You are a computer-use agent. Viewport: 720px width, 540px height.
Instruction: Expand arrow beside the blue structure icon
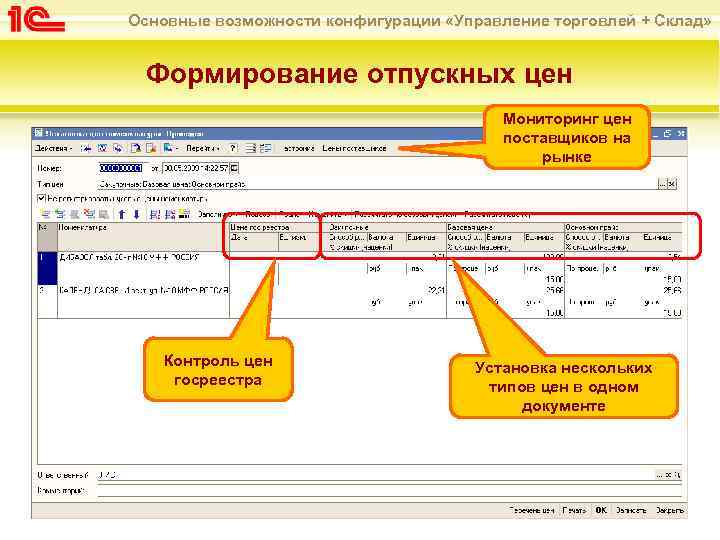(177, 149)
